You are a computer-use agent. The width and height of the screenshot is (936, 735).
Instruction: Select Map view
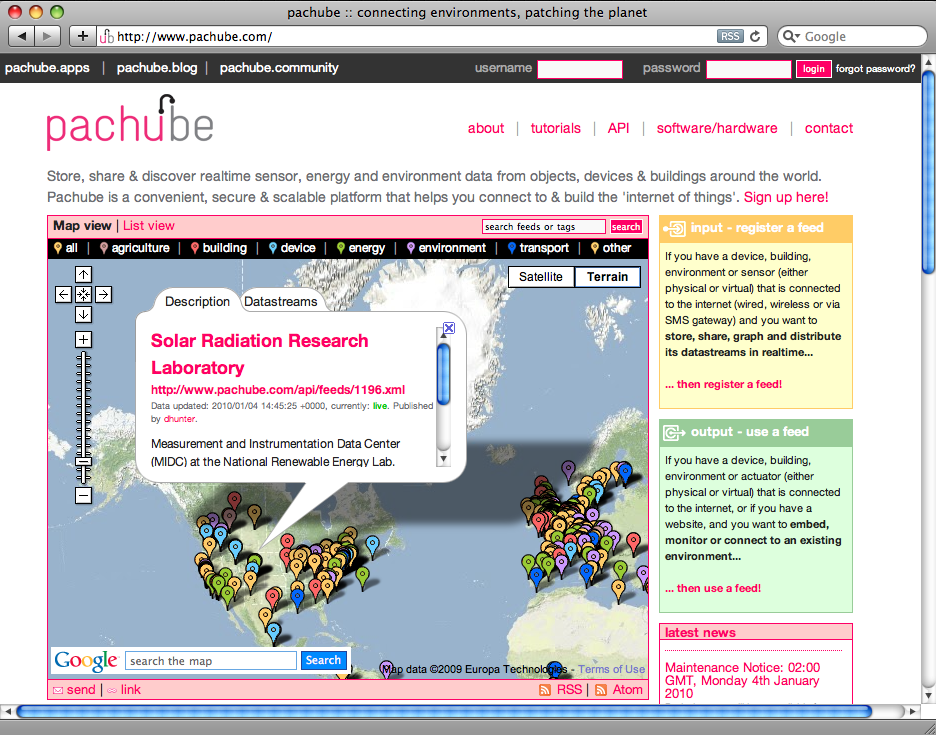[82, 226]
